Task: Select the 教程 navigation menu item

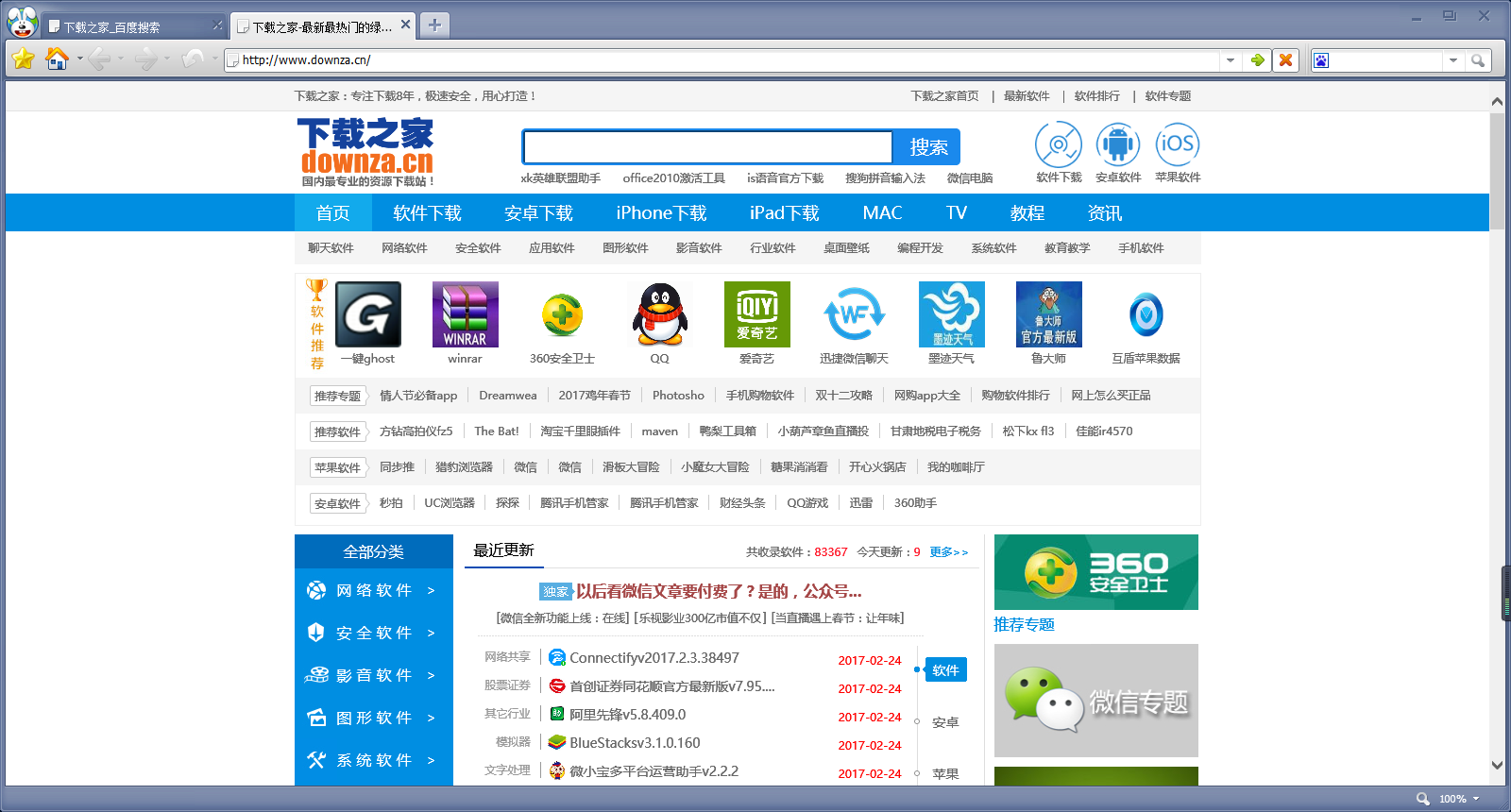Action: [1027, 213]
